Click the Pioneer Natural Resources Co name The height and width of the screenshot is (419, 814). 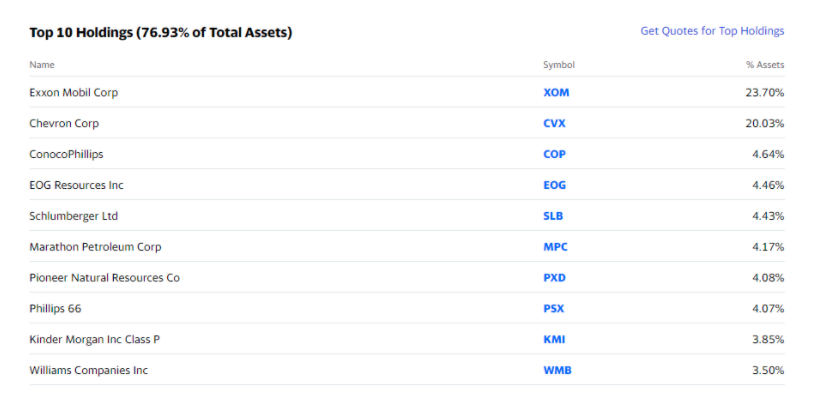104,278
